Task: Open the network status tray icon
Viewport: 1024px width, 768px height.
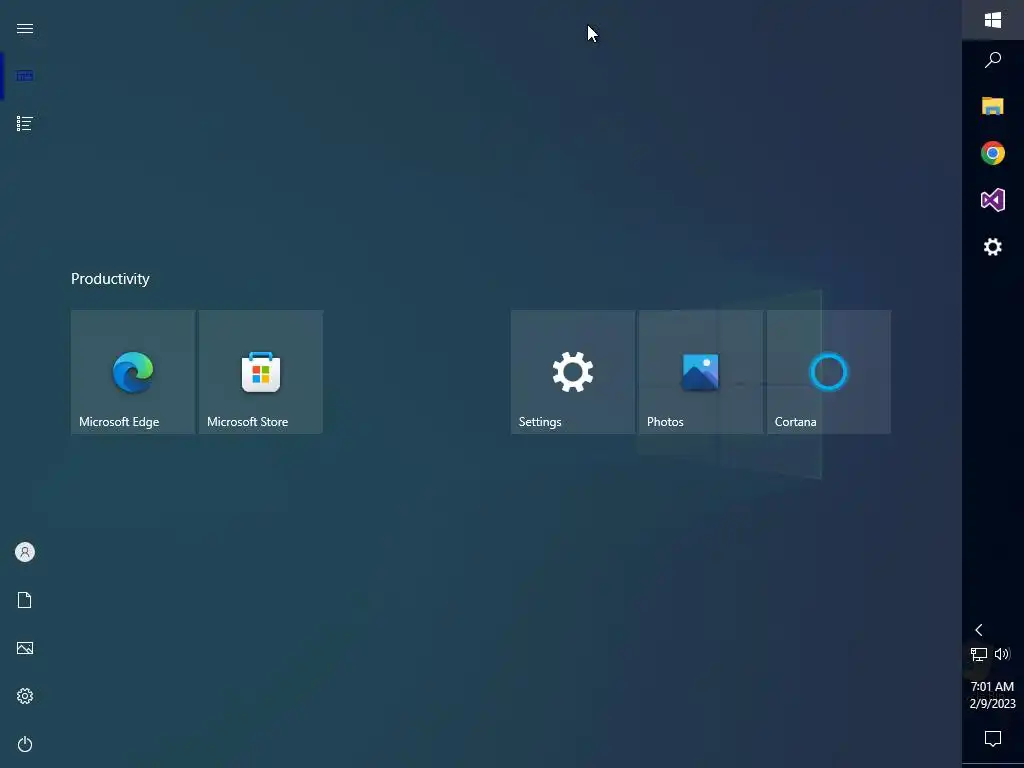Action: click(x=978, y=654)
